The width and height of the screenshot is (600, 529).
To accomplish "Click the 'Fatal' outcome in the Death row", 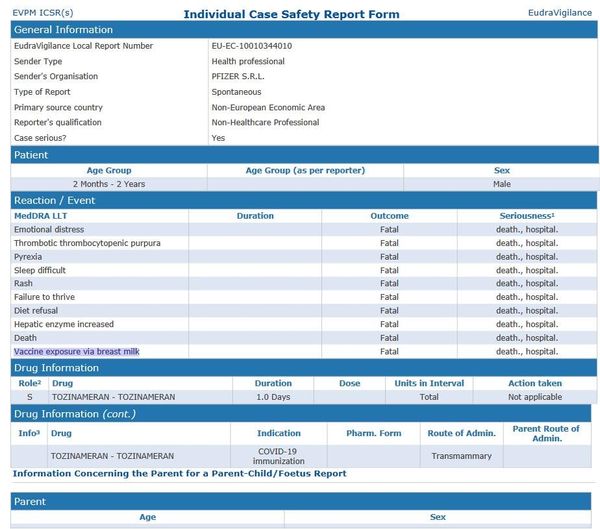I will [389, 338].
